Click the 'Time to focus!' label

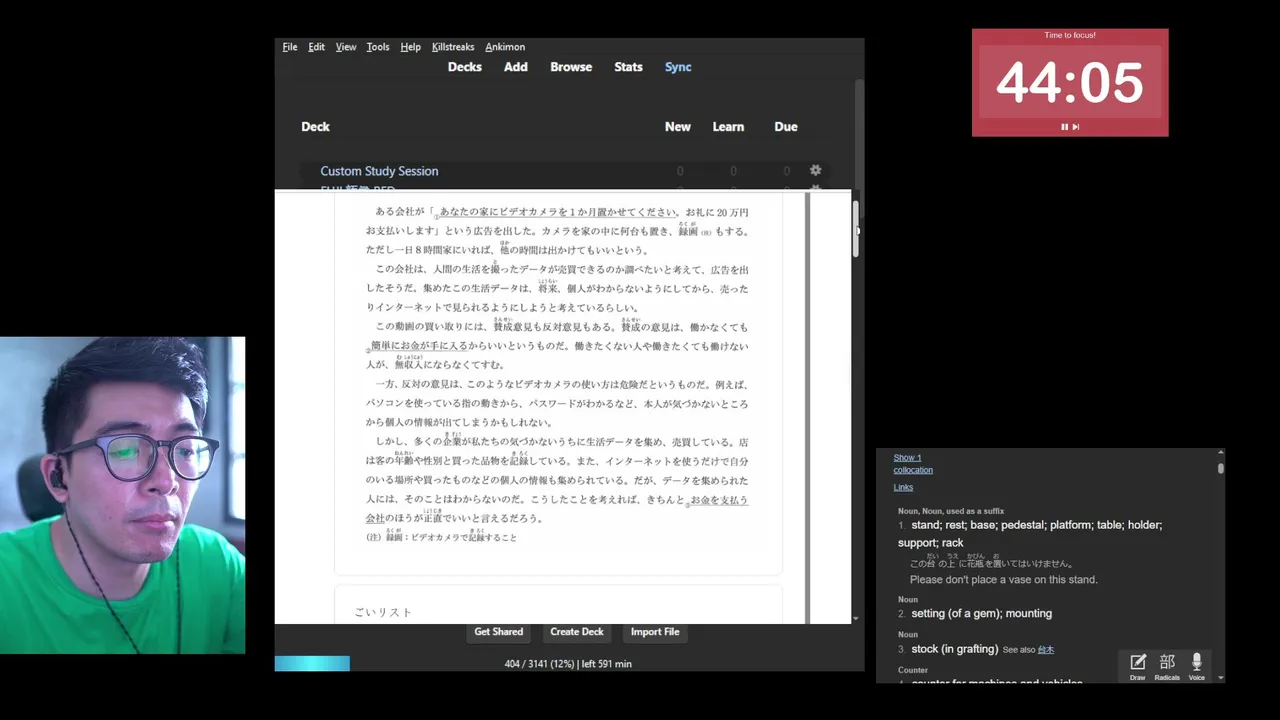click(x=1070, y=35)
